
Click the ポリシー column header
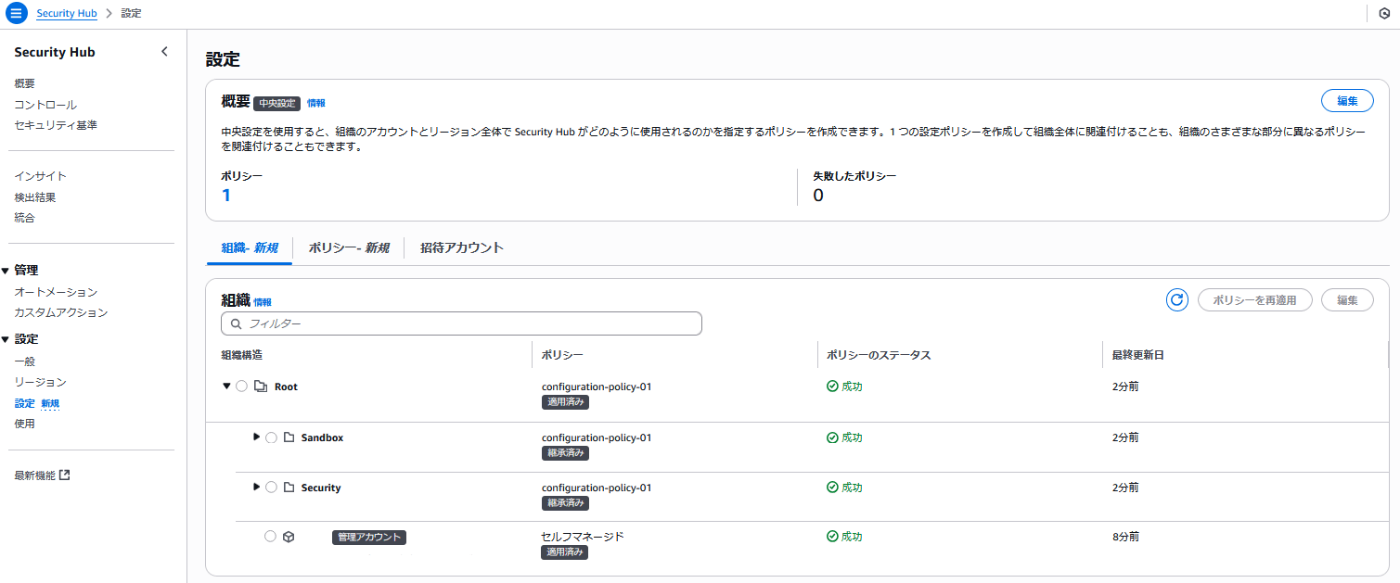(562, 355)
